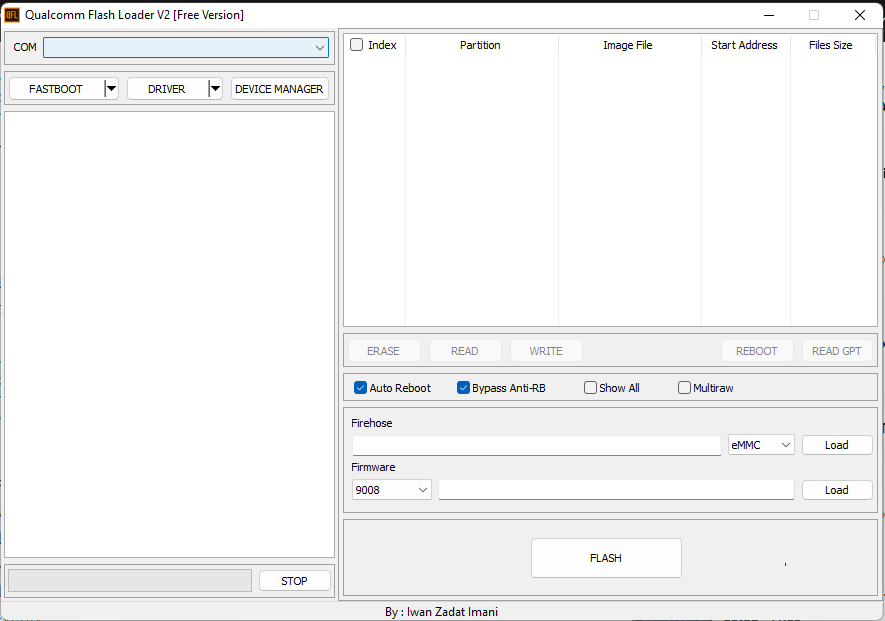
Task: Disable Bypass Anti-RB
Action: (463, 387)
